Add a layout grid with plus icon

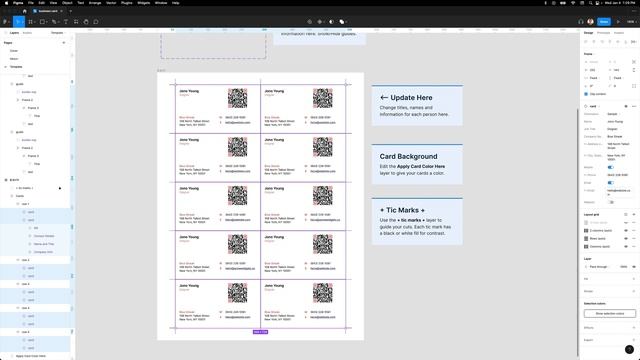pyautogui.click(x=634, y=214)
